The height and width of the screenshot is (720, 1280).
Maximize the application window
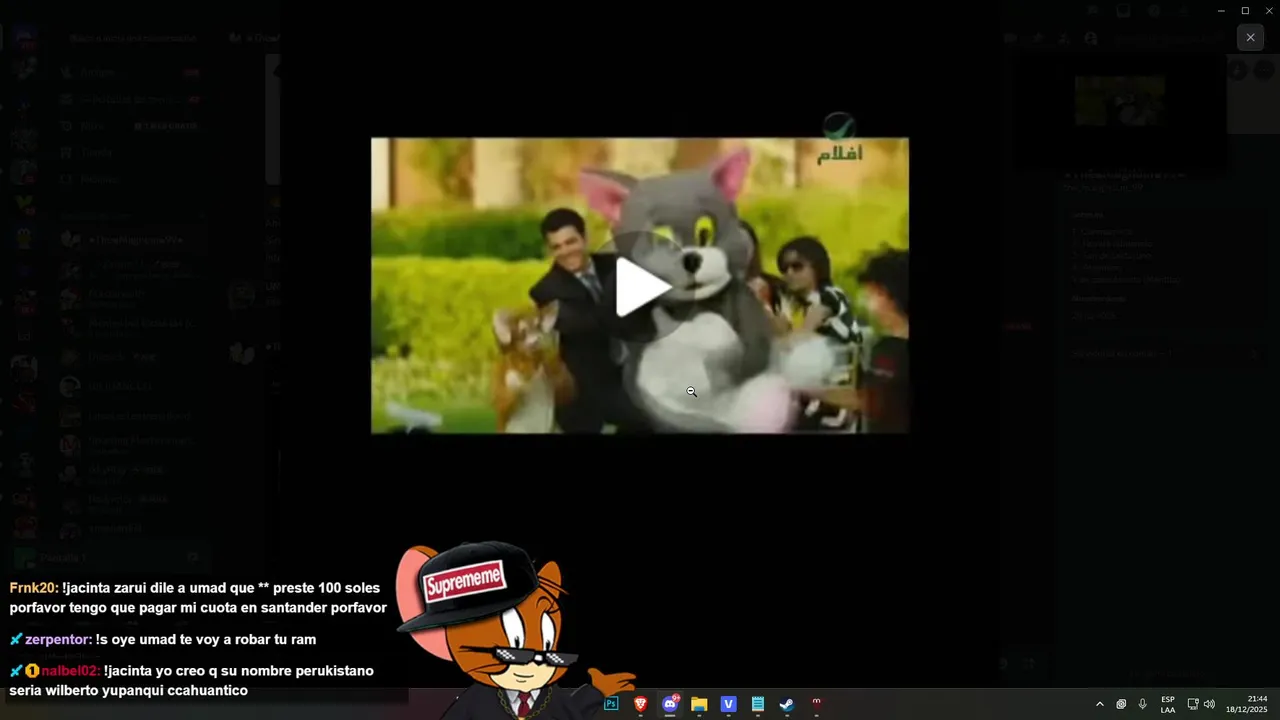(1245, 10)
